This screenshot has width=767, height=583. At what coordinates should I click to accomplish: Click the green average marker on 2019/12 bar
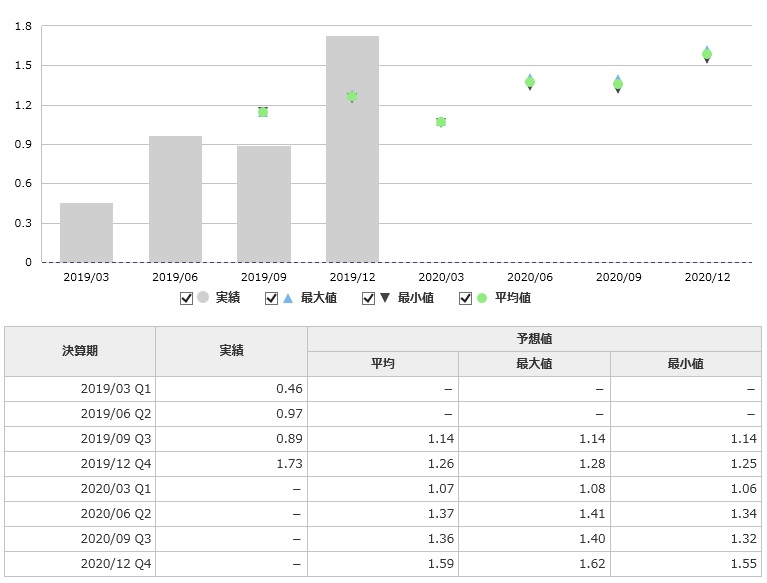(352, 96)
